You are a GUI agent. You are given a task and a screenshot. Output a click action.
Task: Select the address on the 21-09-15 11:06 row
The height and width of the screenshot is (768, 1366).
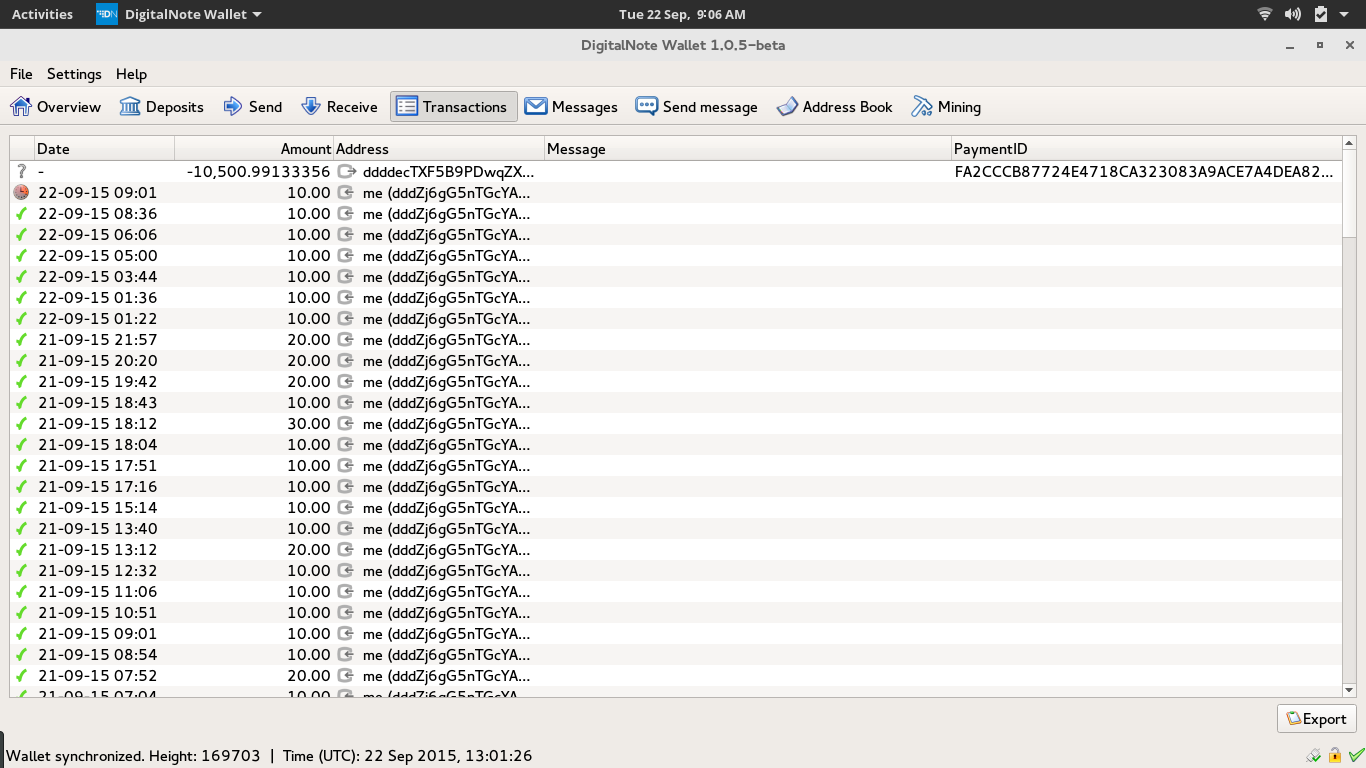coord(446,592)
